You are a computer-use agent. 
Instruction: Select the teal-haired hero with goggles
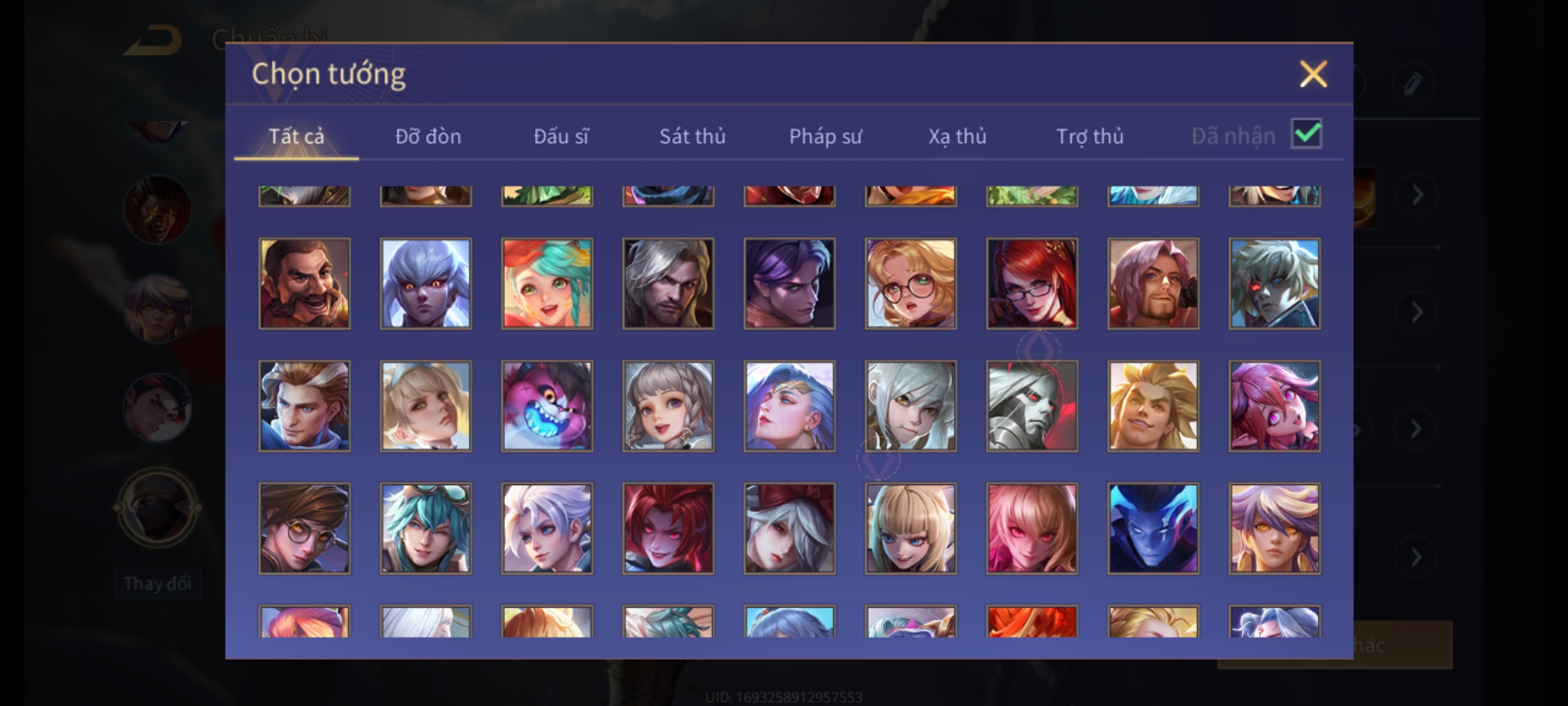[x=426, y=528]
